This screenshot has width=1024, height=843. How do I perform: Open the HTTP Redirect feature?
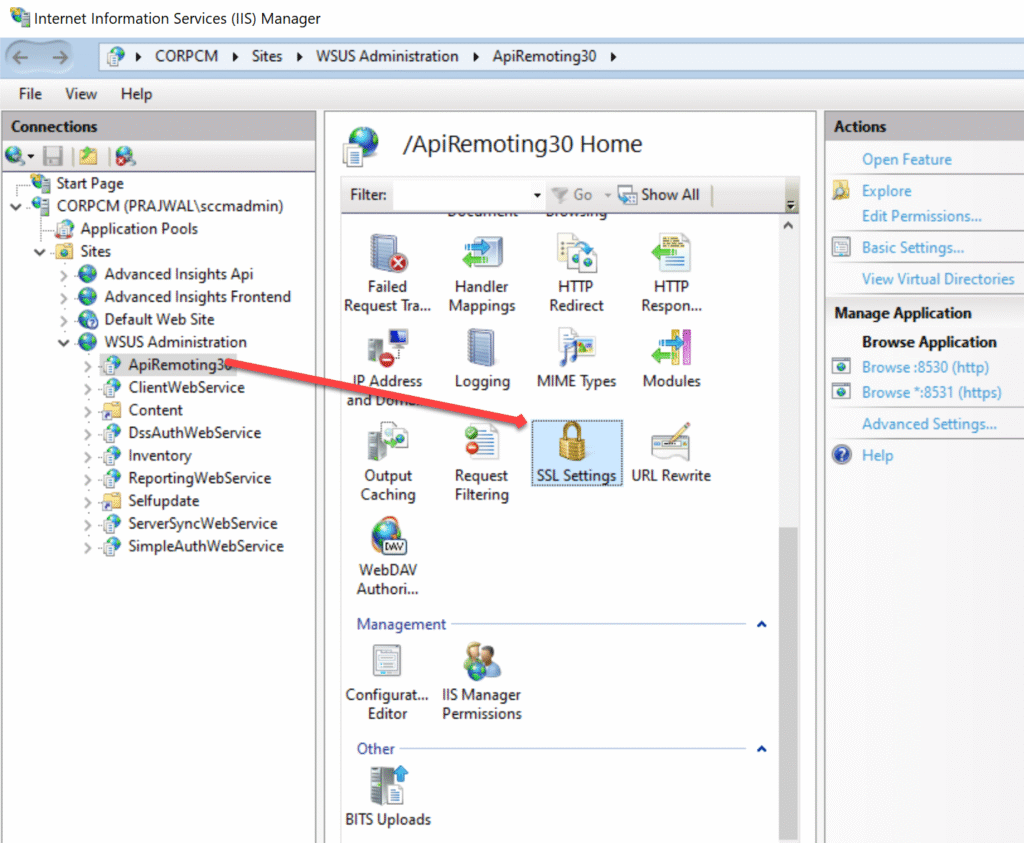pos(576,274)
